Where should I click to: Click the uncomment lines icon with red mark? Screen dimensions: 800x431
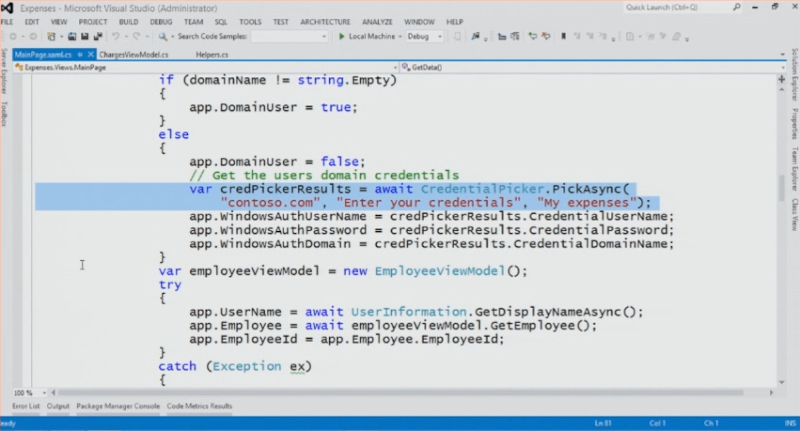pos(546,36)
